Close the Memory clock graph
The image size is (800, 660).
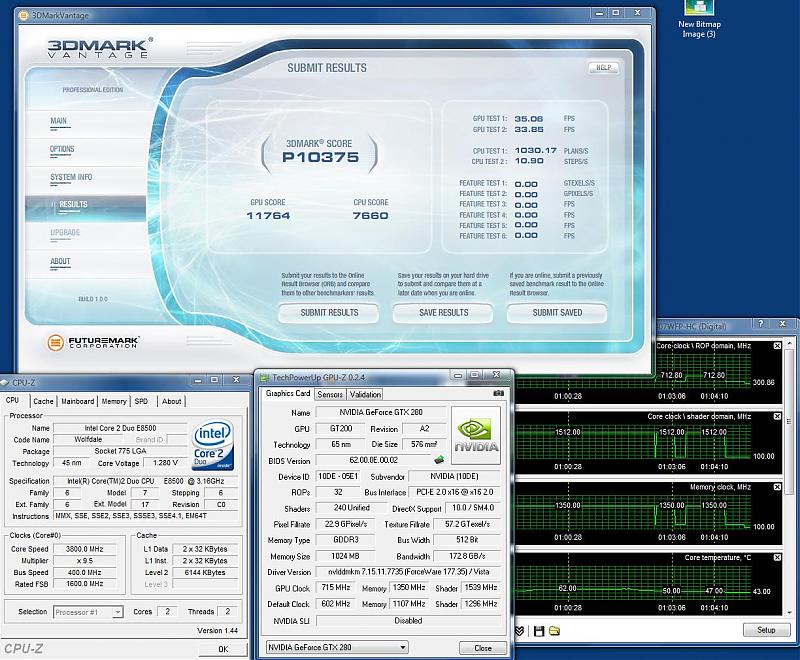[777, 487]
